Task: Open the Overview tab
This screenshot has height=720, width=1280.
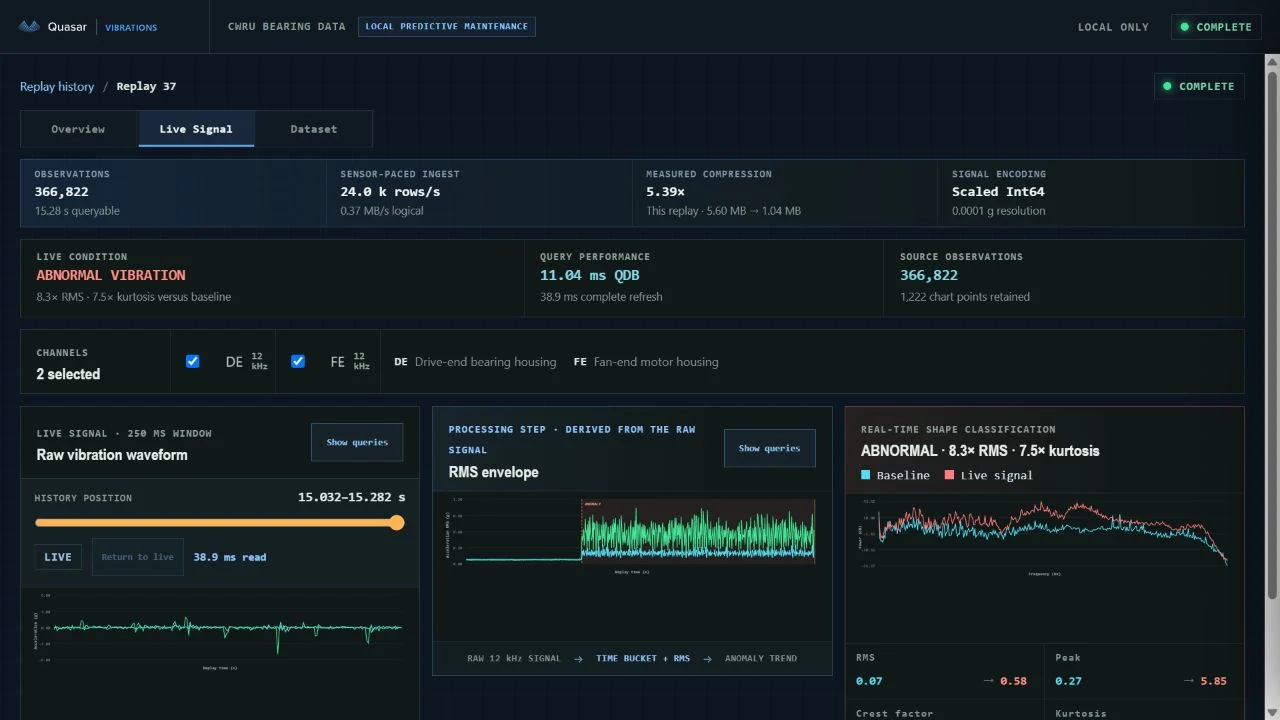Action: click(78, 129)
